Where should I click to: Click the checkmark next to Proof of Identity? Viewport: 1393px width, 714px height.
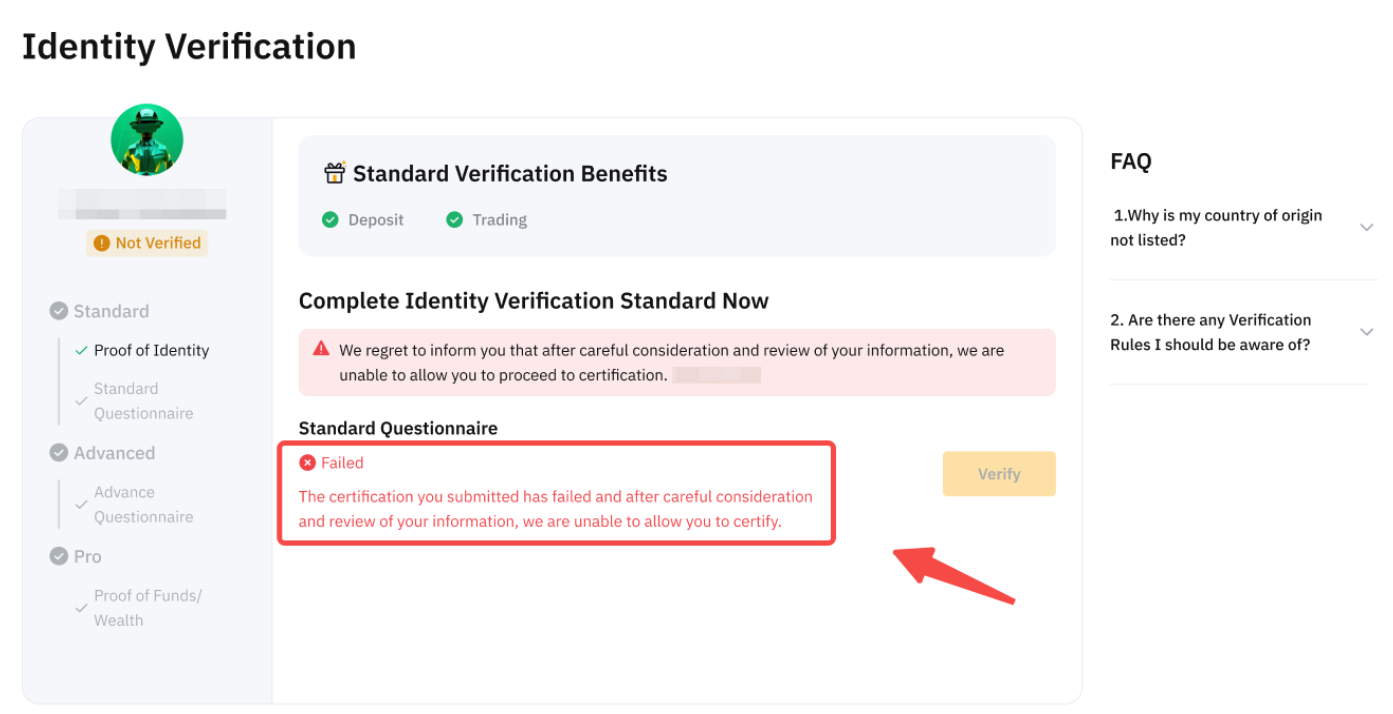point(81,350)
